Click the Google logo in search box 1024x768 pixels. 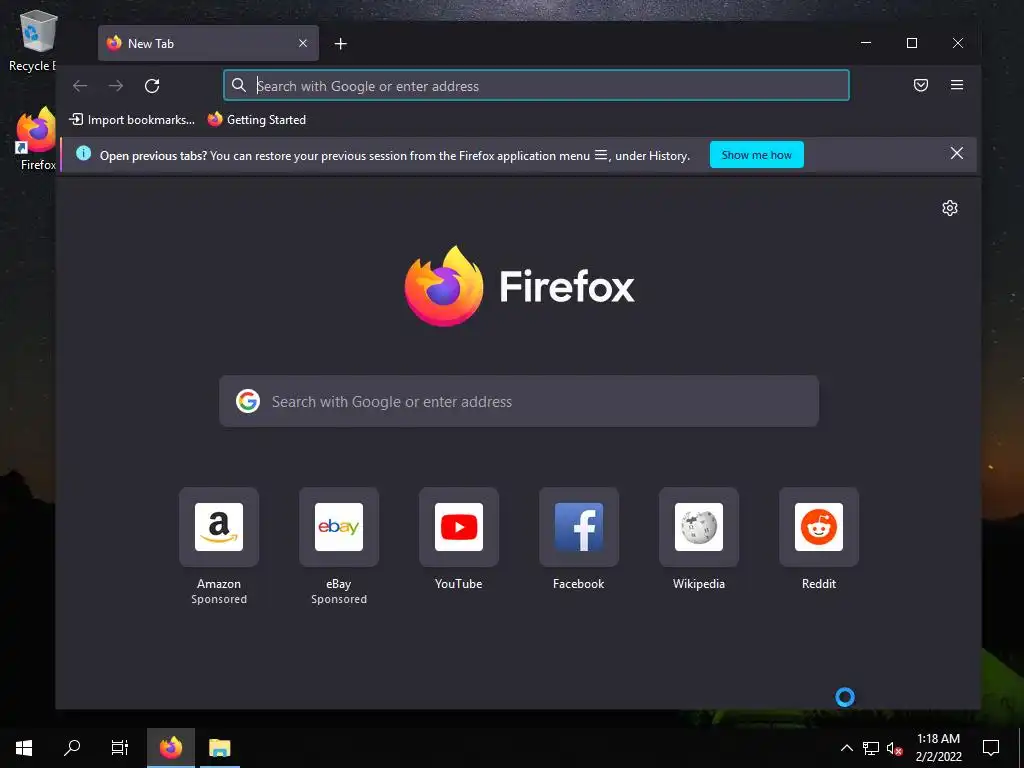248,401
